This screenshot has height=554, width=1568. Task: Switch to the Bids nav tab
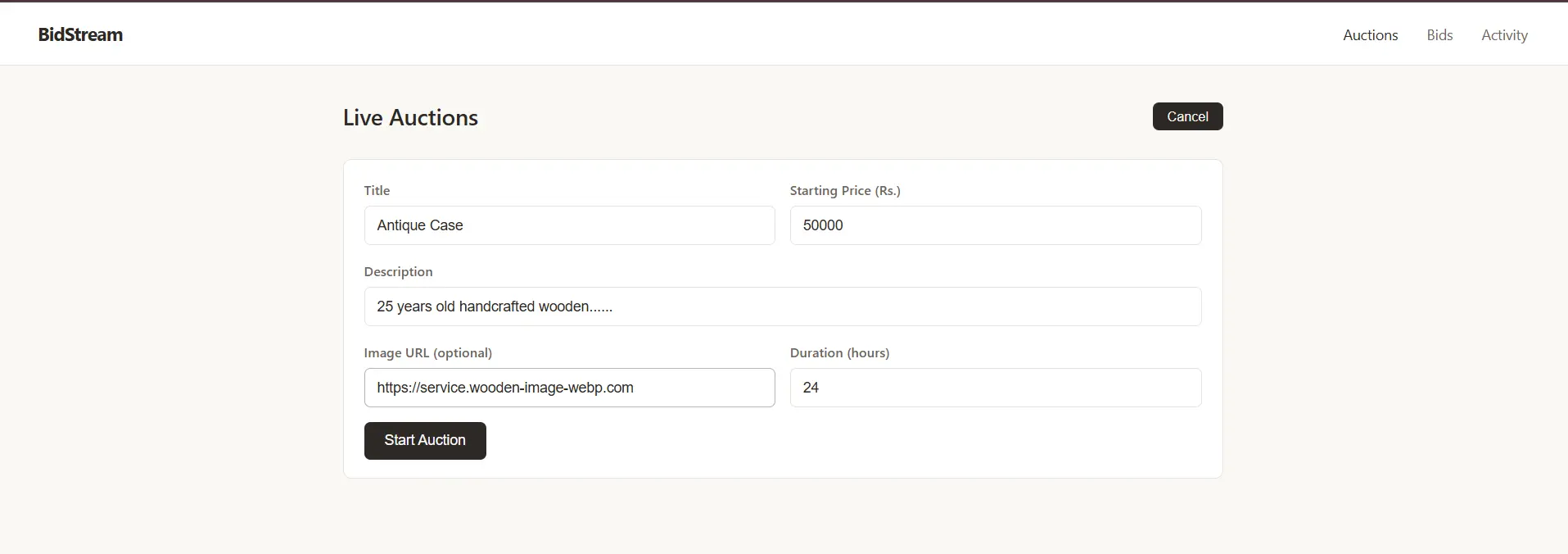pyautogui.click(x=1439, y=35)
